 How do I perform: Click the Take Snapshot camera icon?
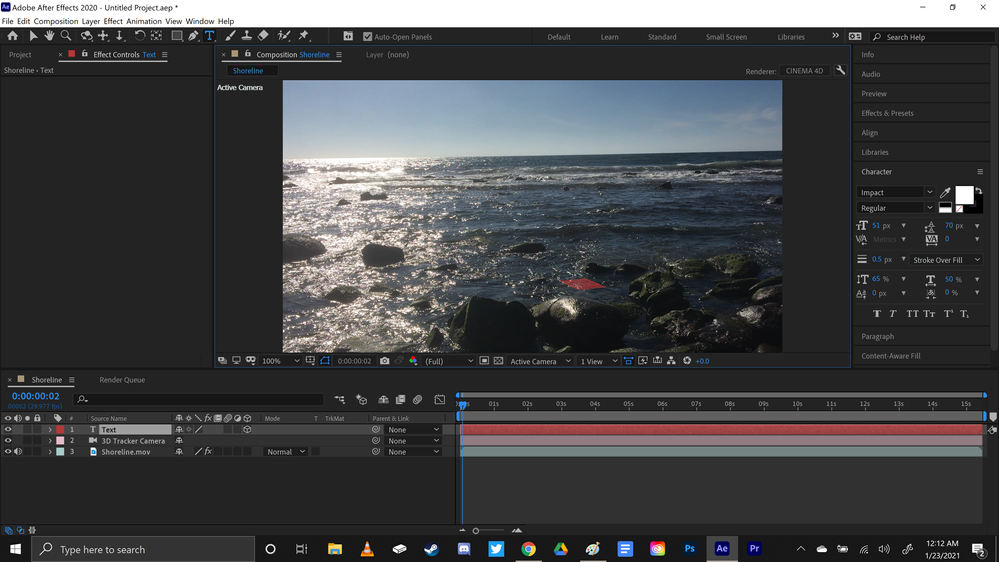(x=385, y=361)
